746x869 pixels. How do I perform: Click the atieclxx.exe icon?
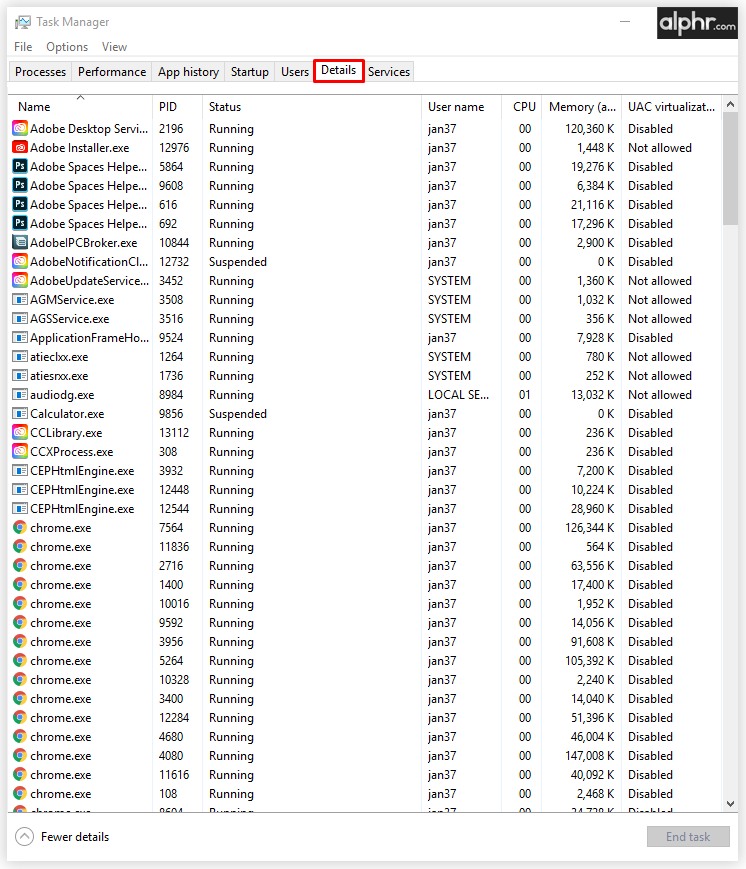point(20,356)
